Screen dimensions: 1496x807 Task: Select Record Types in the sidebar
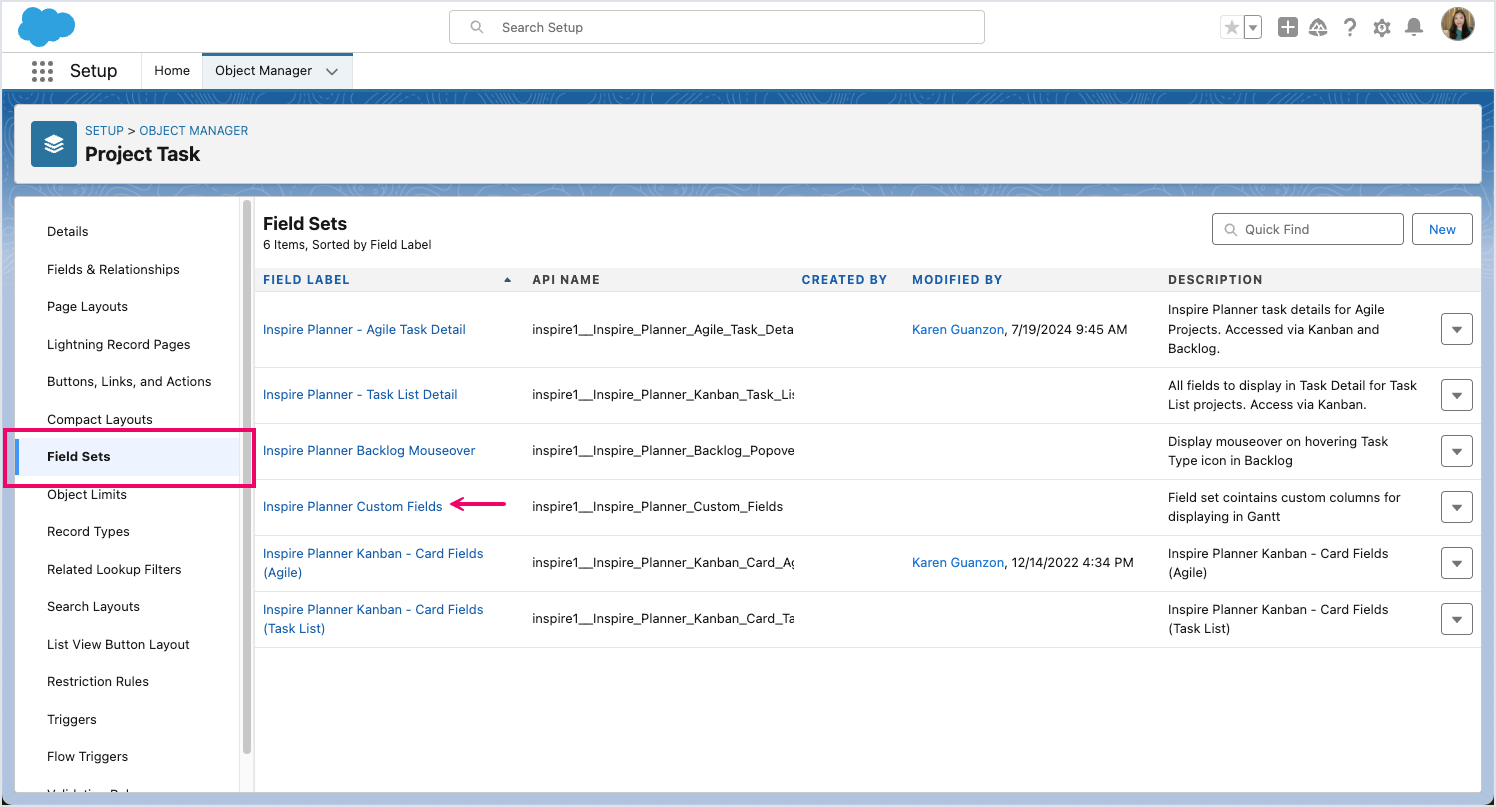pyautogui.click(x=88, y=531)
